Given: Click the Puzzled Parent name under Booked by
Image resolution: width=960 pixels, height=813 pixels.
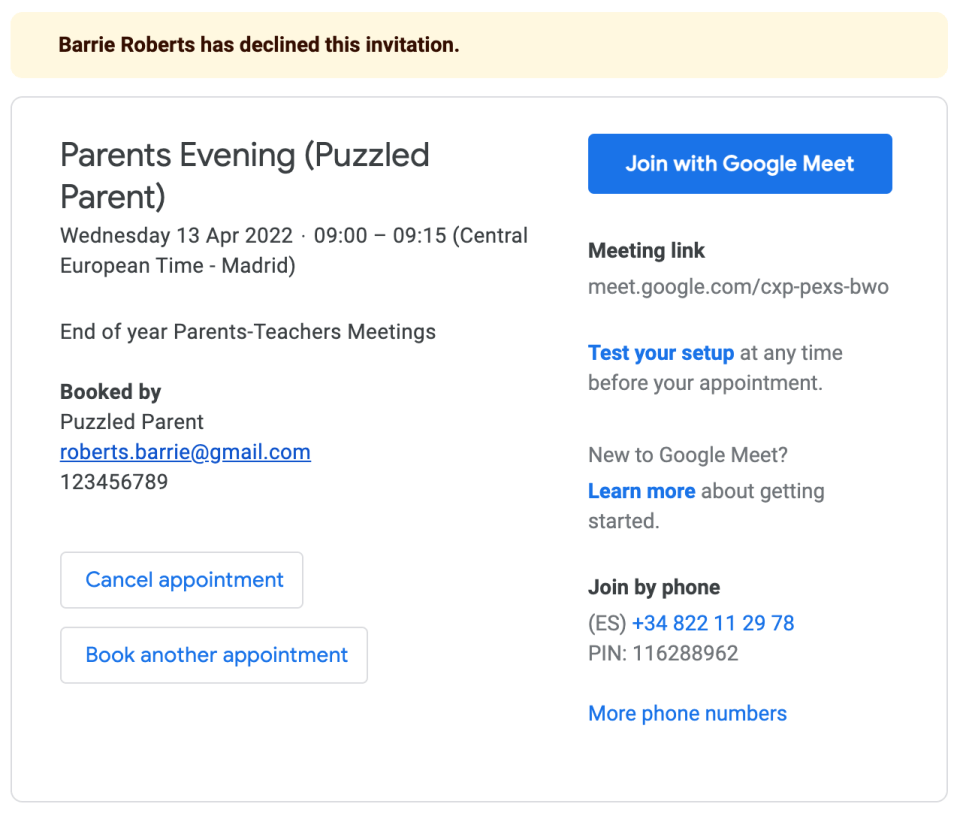Looking at the screenshot, I should (x=132, y=422).
